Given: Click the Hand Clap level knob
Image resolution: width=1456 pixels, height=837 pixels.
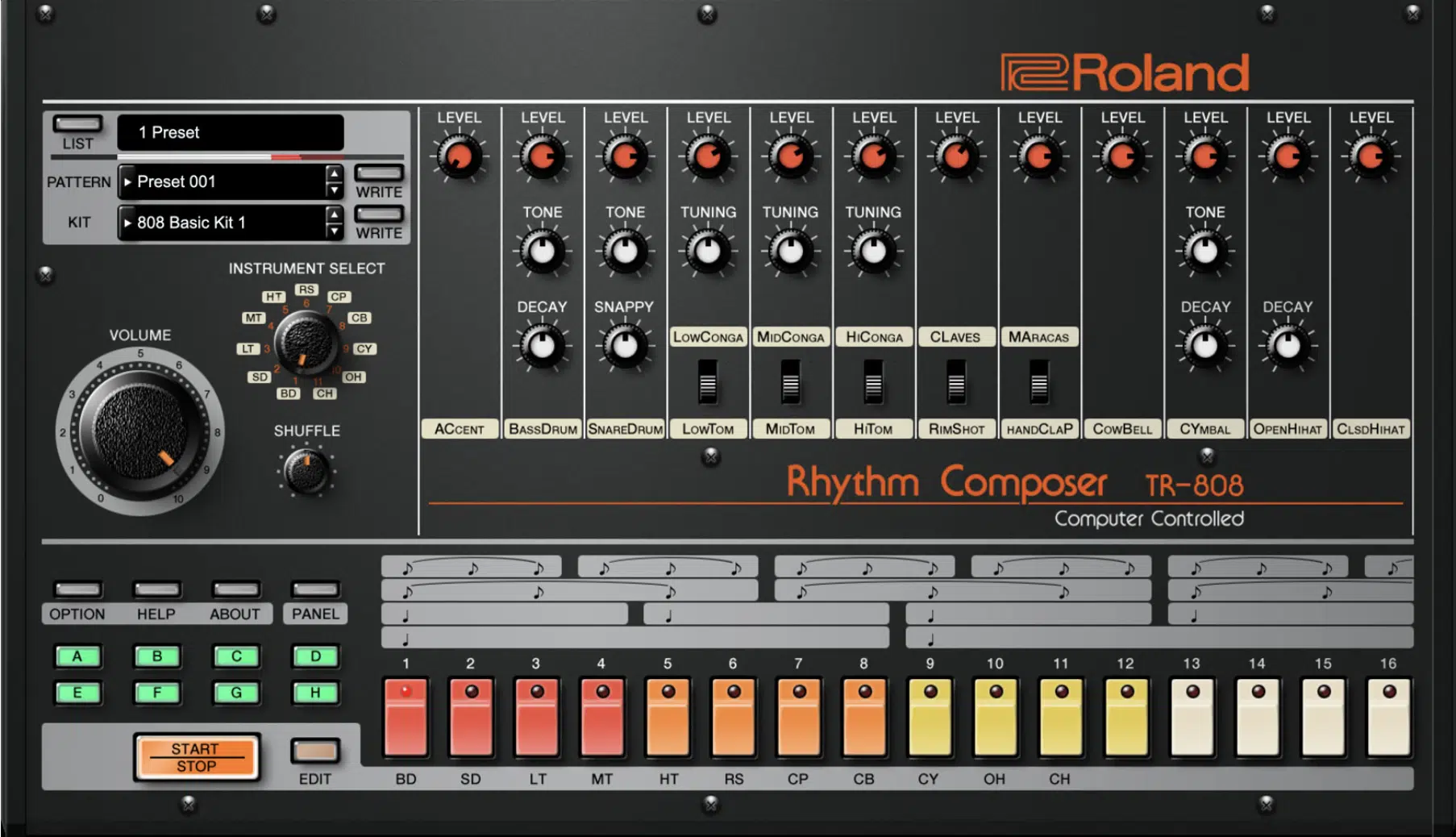Looking at the screenshot, I should [1040, 156].
